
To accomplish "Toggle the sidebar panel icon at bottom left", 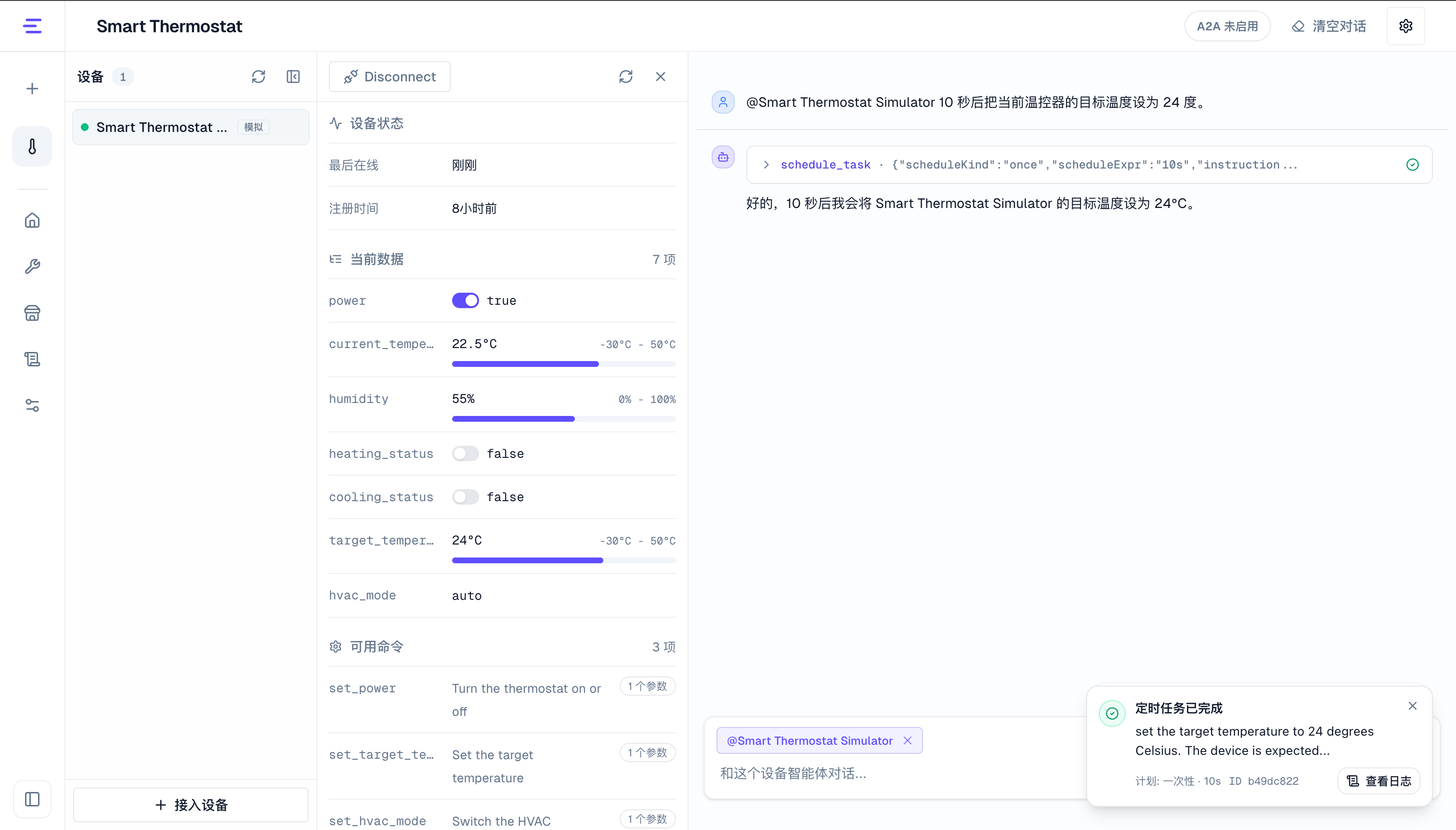I will [x=32, y=799].
